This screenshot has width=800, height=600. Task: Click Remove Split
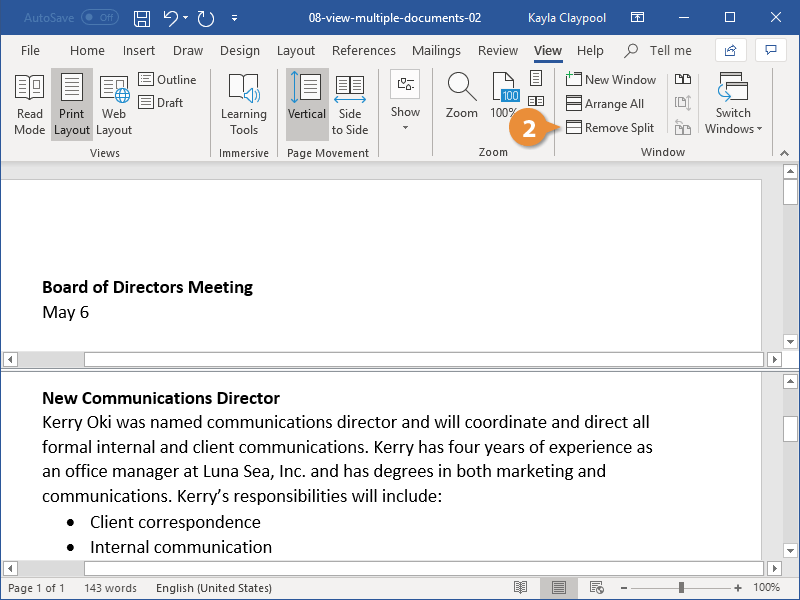610,128
